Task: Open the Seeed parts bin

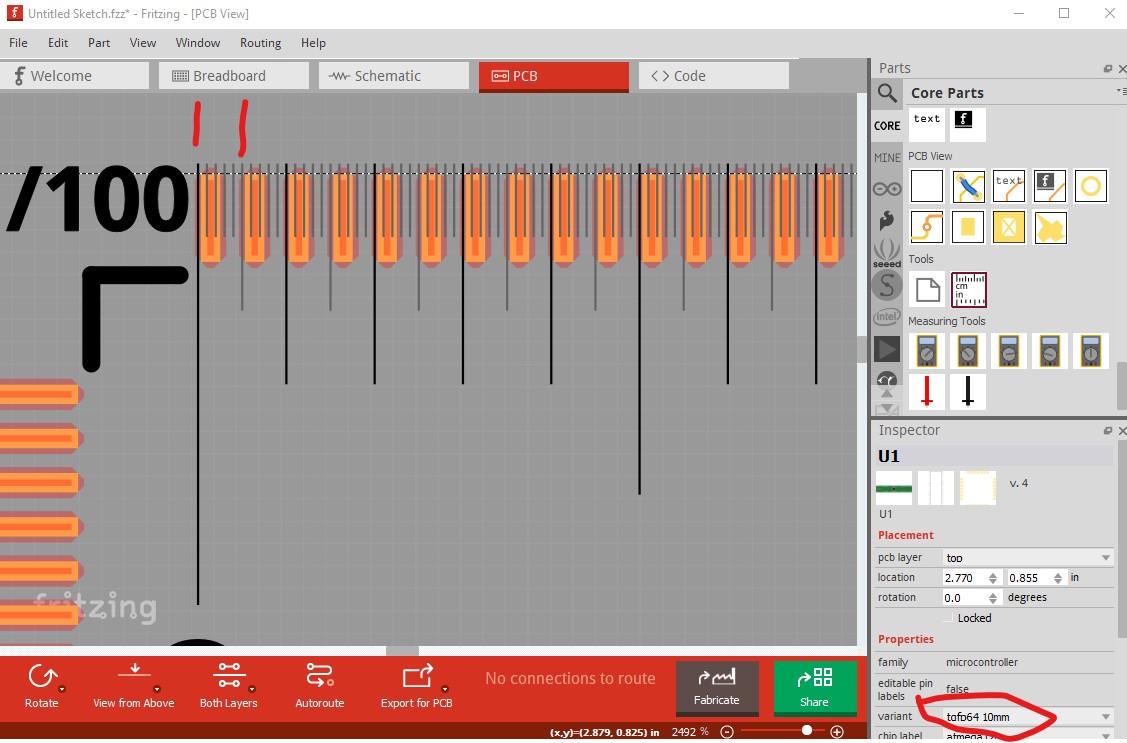Action: 887,253
